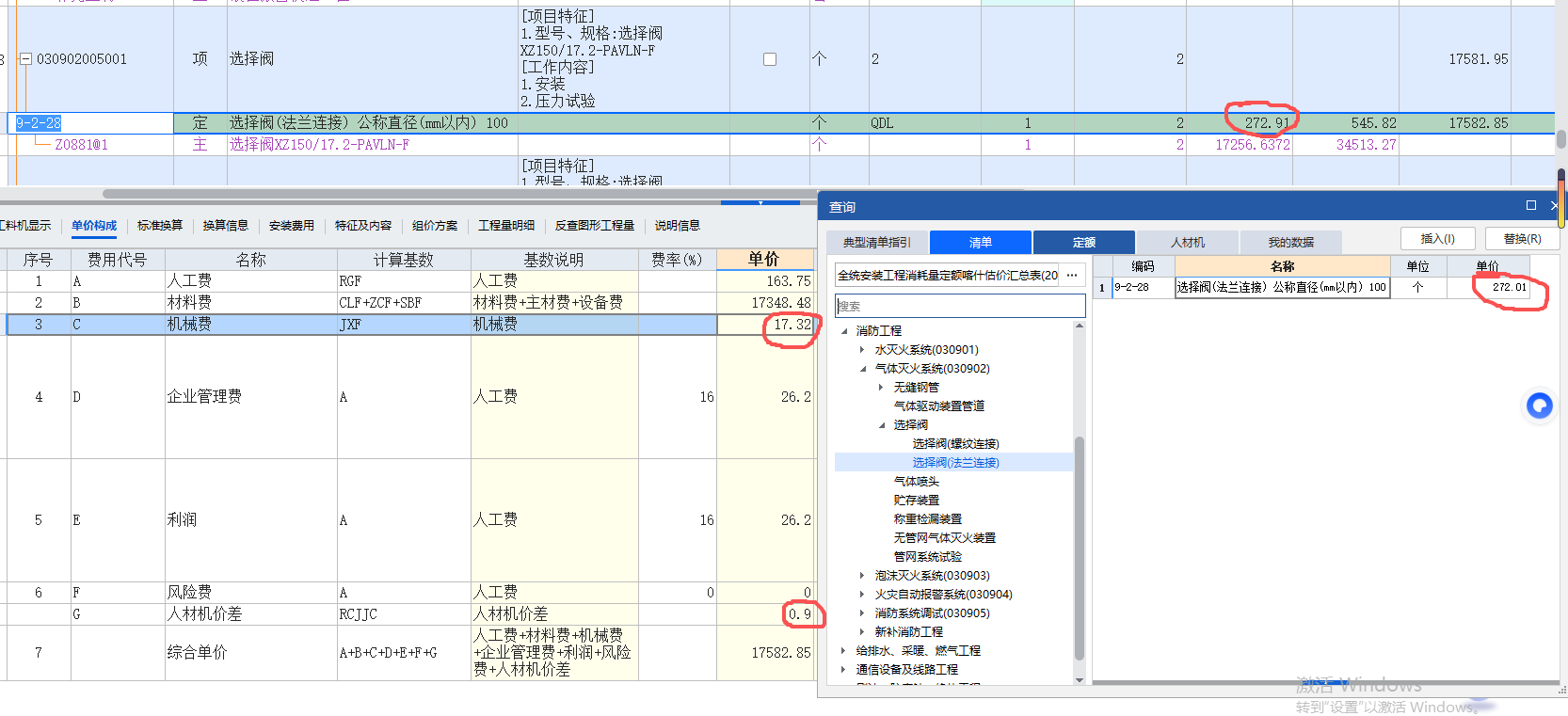
Task: Select the 材料费 row in price composition
Action: coord(408,303)
